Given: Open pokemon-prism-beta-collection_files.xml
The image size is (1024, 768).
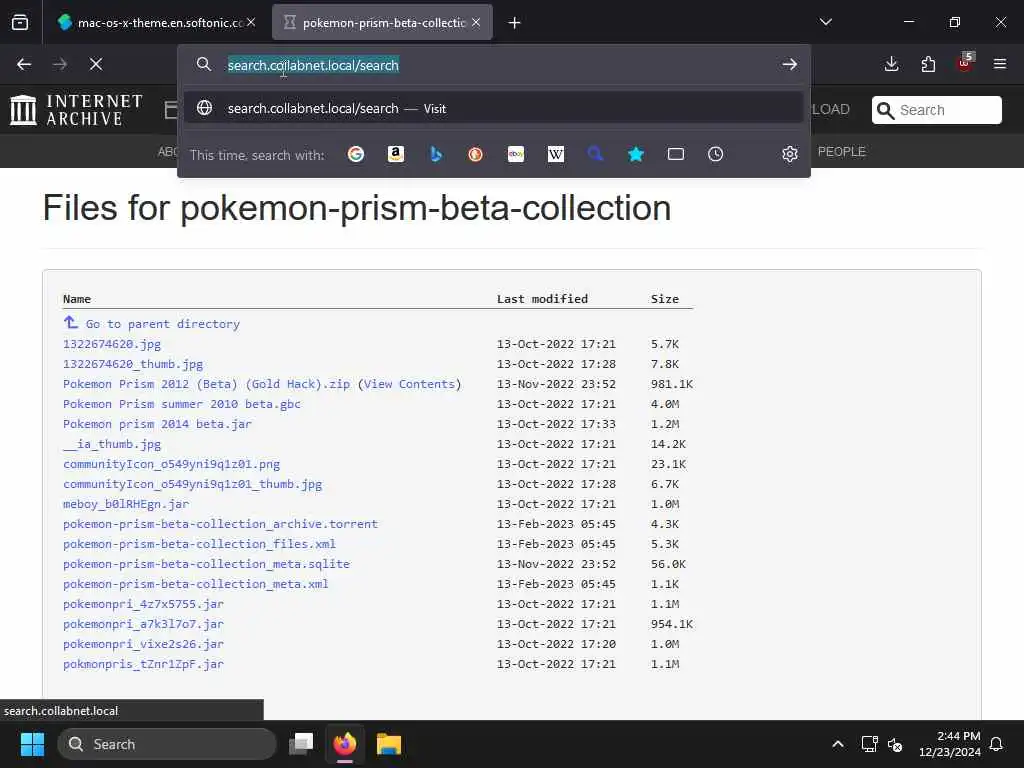Looking at the screenshot, I should pyautogui.click(x=199, y=544).
